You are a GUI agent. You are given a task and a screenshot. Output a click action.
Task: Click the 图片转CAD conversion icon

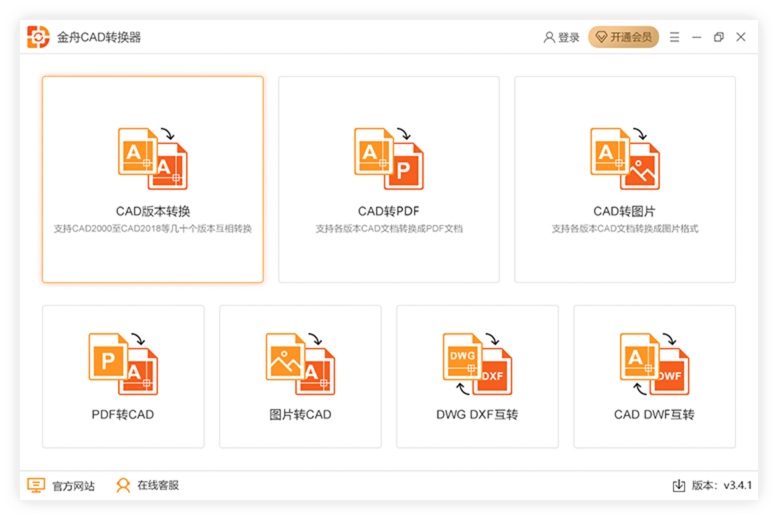[300, 364]
